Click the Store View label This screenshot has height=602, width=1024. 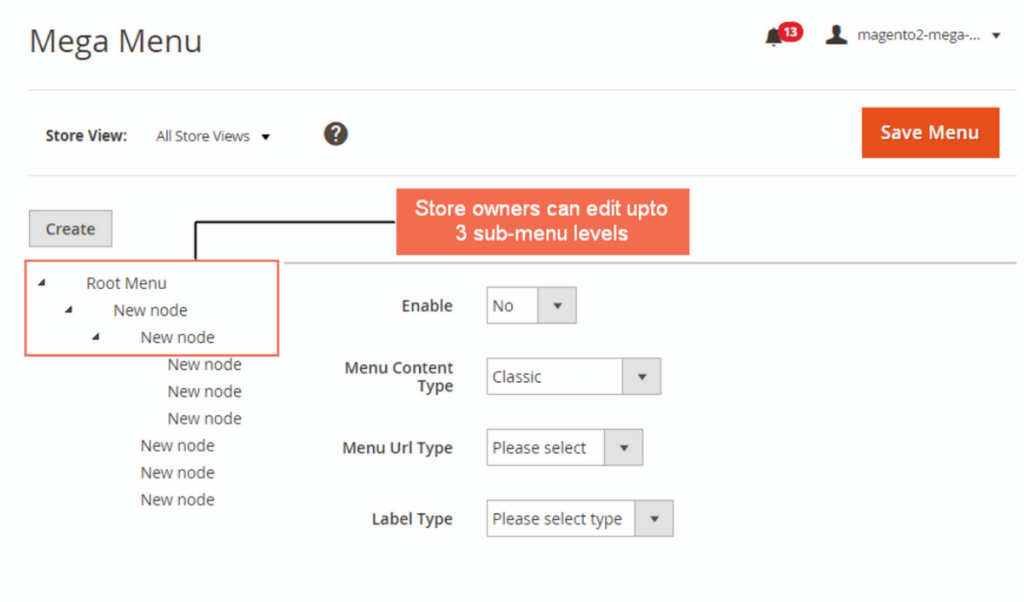[x=86, y=136]
